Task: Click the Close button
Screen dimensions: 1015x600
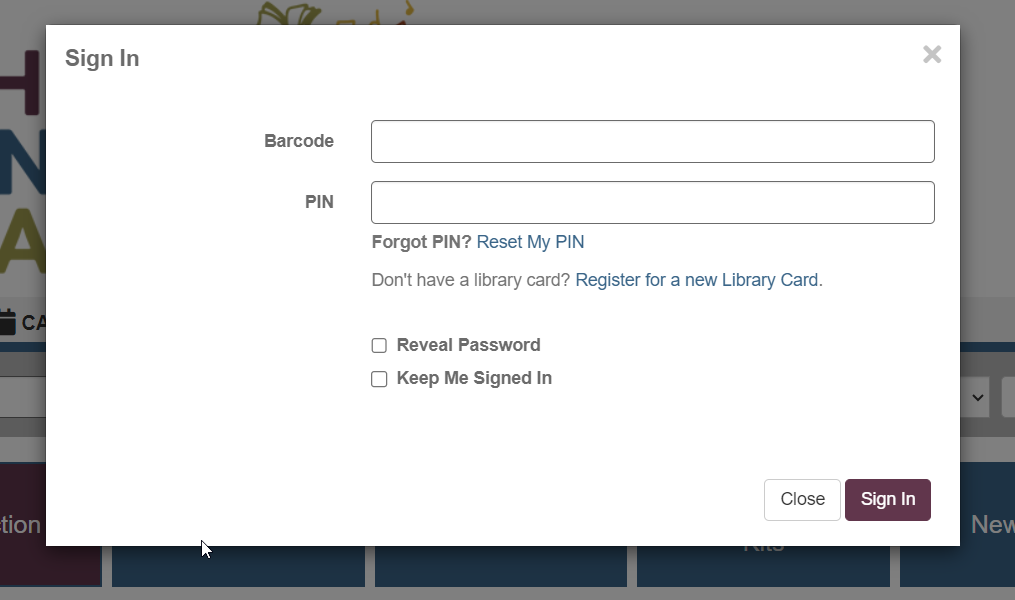Action: (x=802, y=500)
